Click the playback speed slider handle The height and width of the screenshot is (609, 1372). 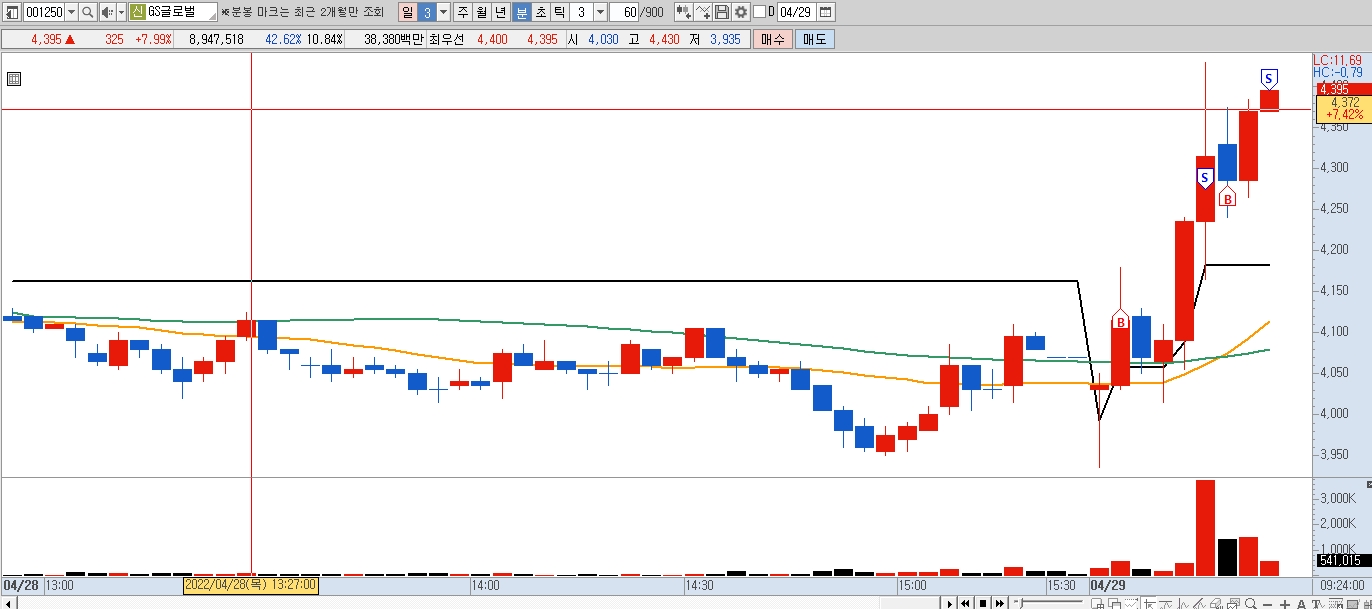coord(1020,602)
